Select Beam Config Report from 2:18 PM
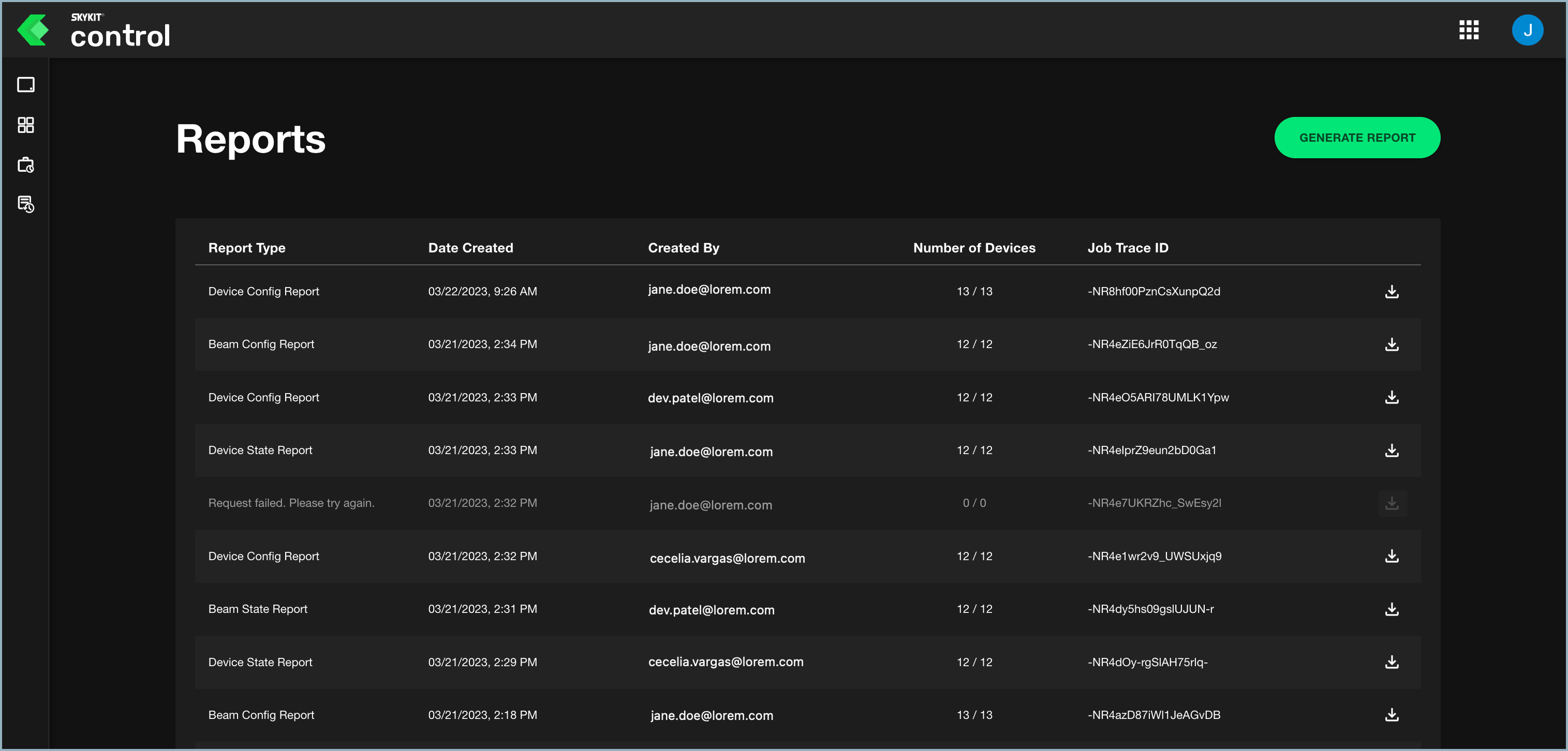The image size is (1568, 751). click(x=261, y=715)
